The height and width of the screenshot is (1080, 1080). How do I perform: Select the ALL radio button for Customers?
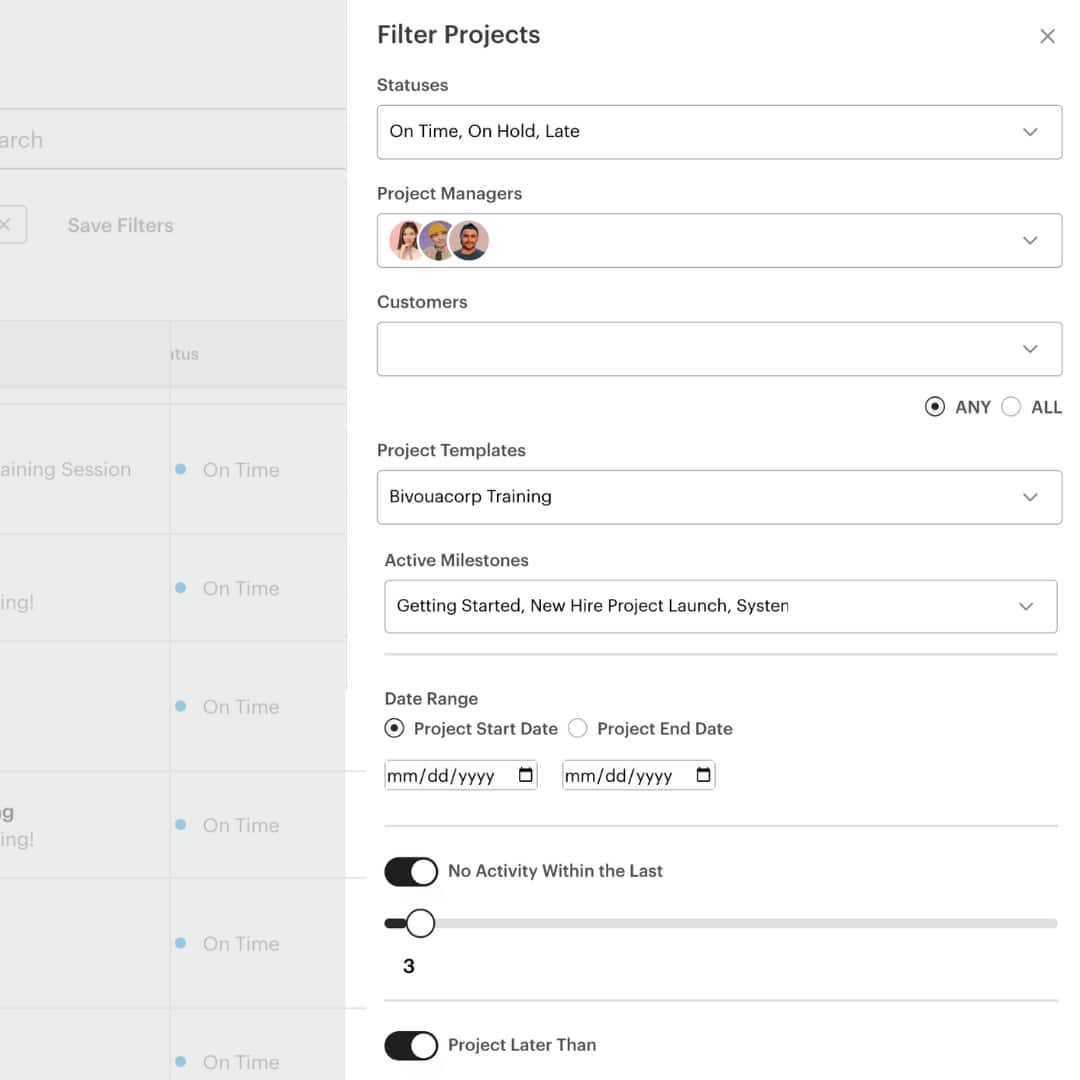(1011, 407)
